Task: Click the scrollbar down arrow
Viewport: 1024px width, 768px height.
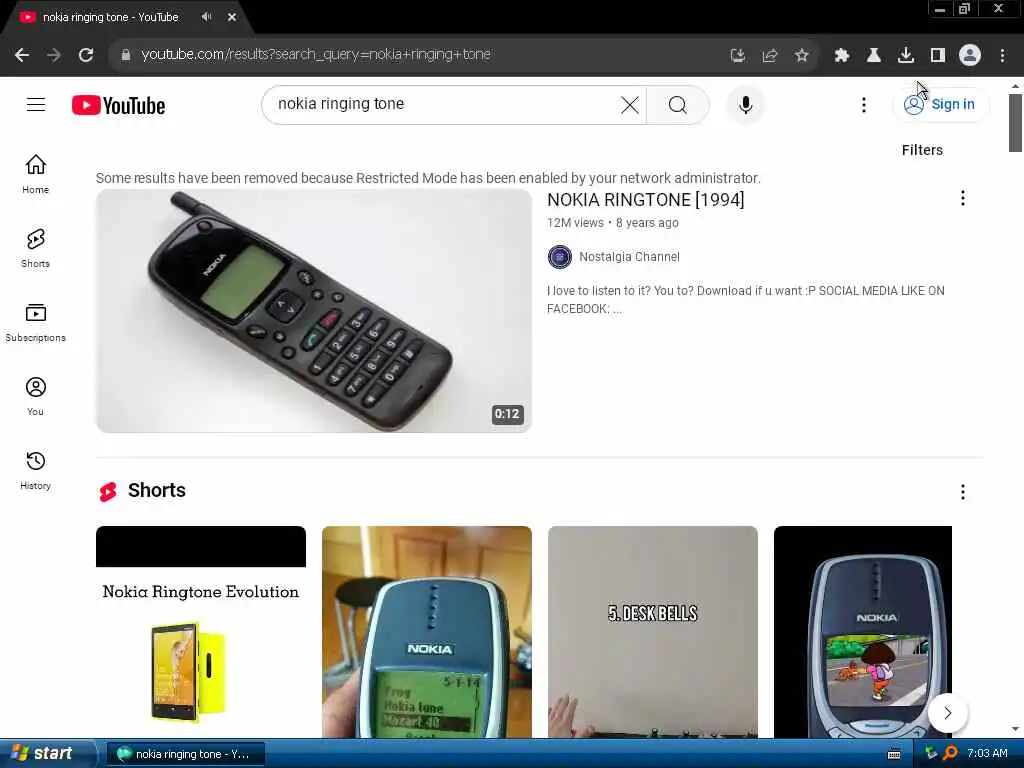Action: [1015, 729]
